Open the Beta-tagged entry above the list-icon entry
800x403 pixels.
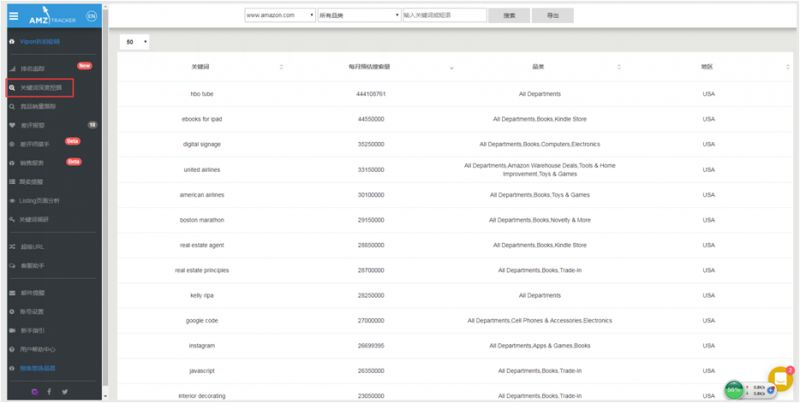tap(28, 163)
